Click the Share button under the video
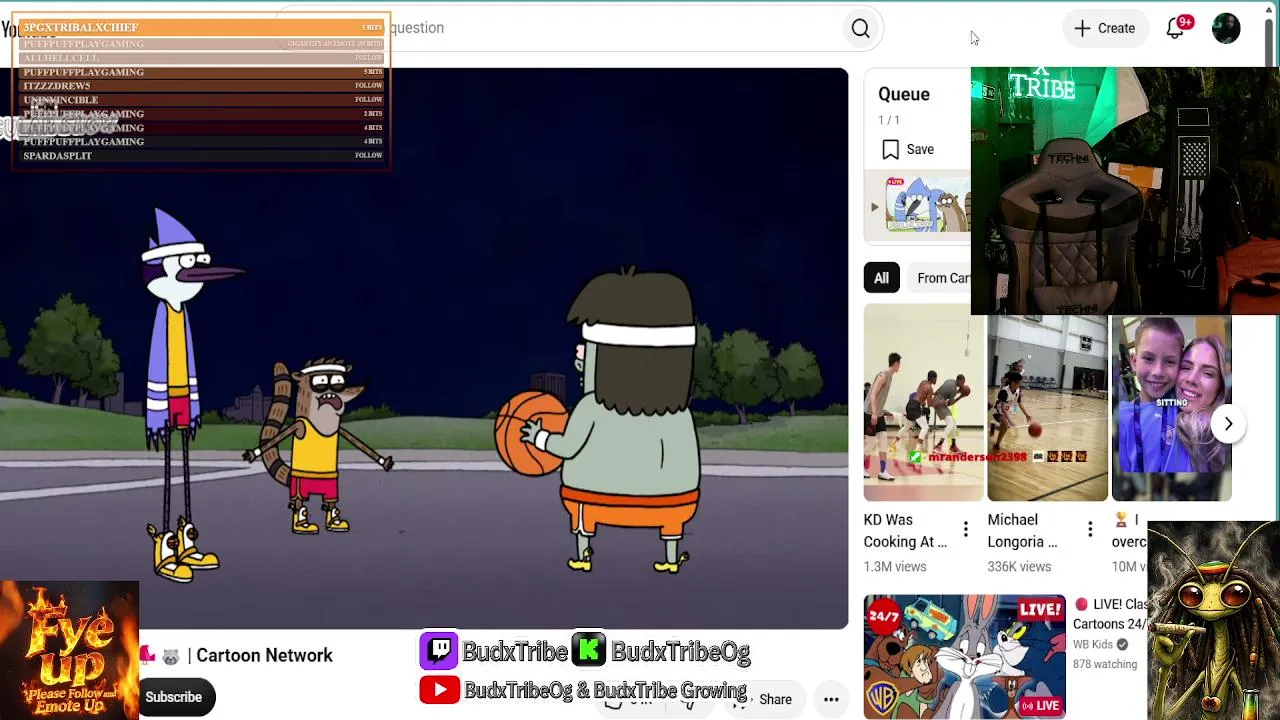 [767, 700]
